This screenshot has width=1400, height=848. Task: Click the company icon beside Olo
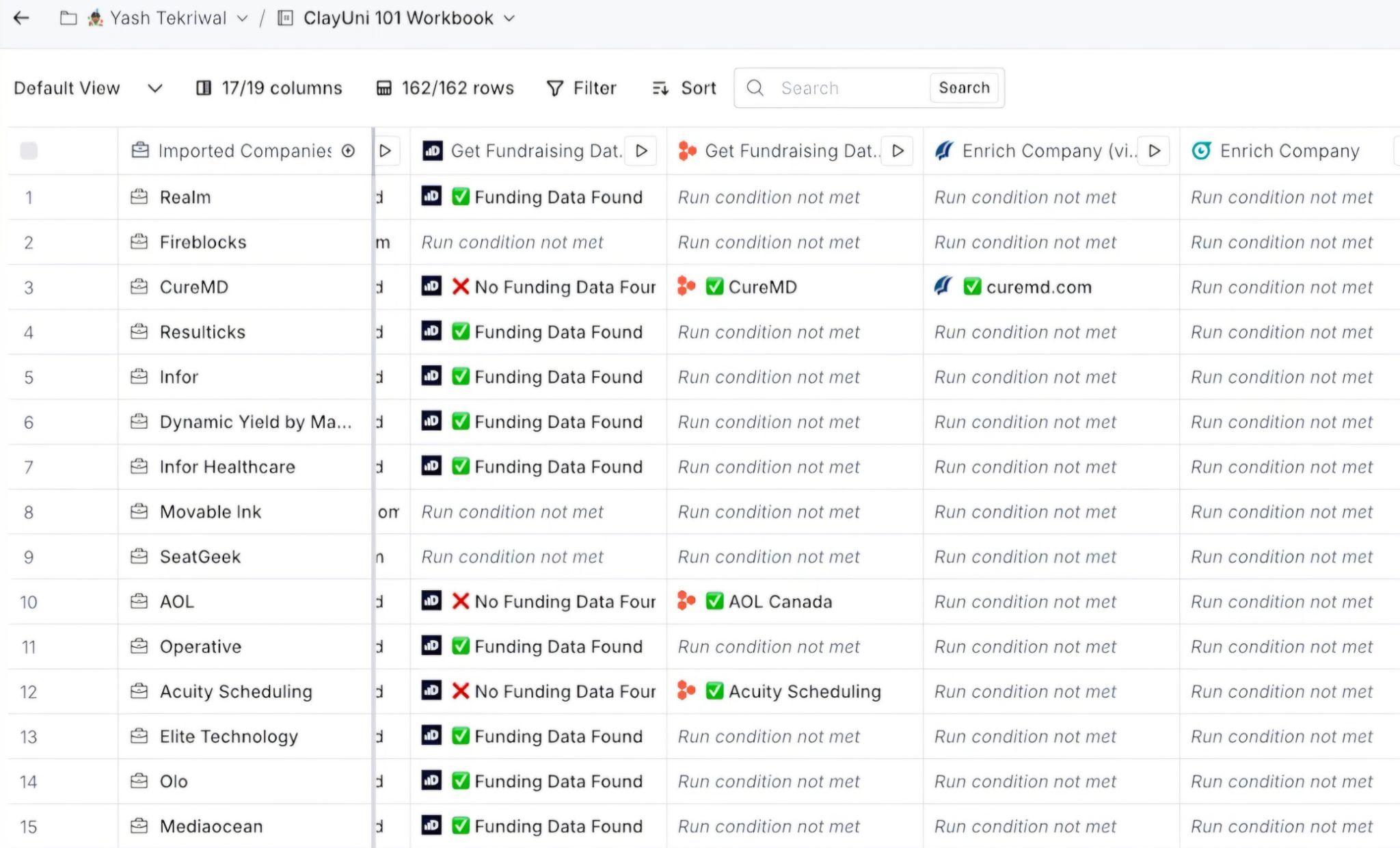click(x=139, y=780)
